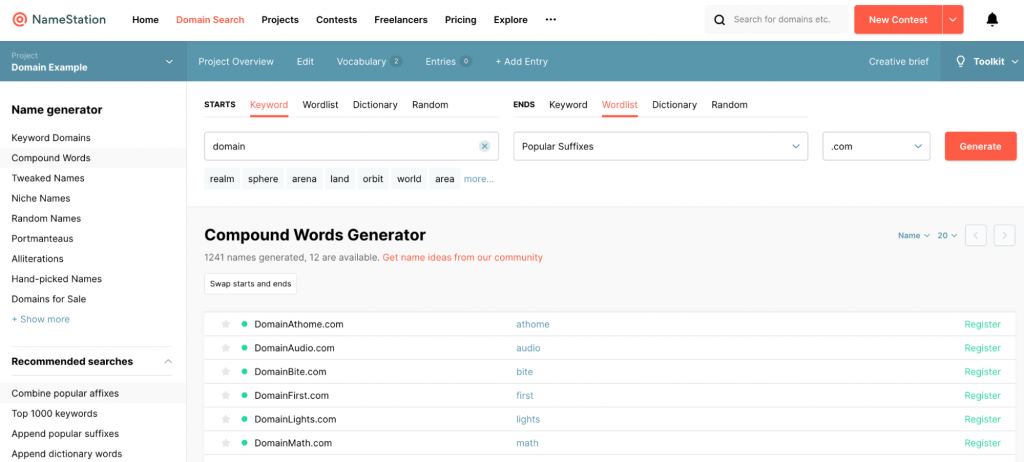Click + Add Entry
Screen dimensions: 1024x462
click(521, 61)
